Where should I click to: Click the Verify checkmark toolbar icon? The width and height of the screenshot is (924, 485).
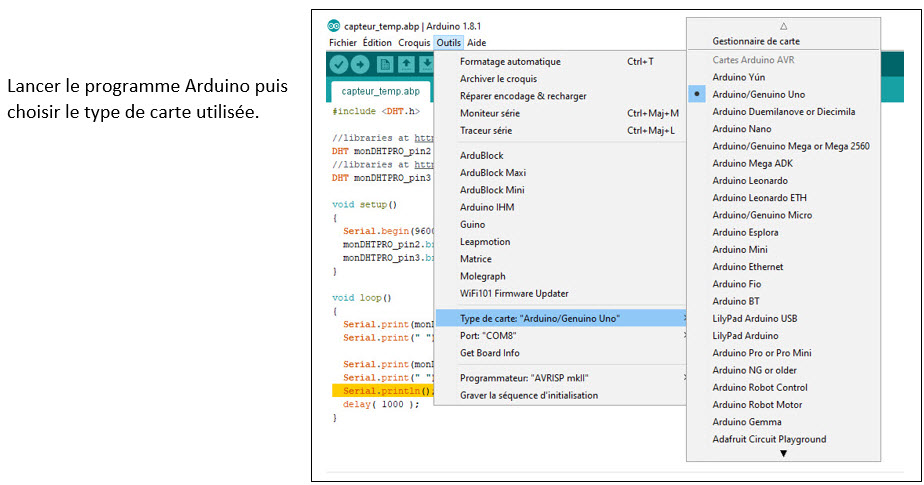[338, 65]
